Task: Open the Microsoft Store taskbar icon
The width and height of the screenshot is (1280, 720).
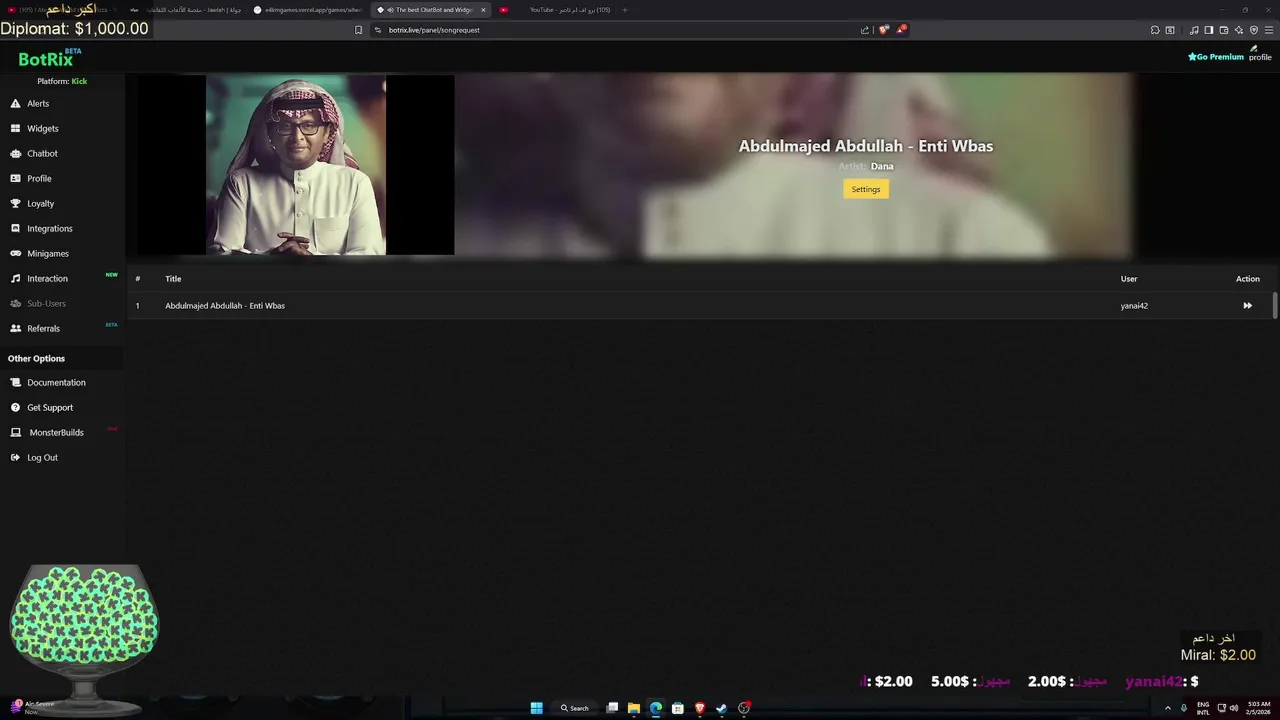Action: click(678, 708)
